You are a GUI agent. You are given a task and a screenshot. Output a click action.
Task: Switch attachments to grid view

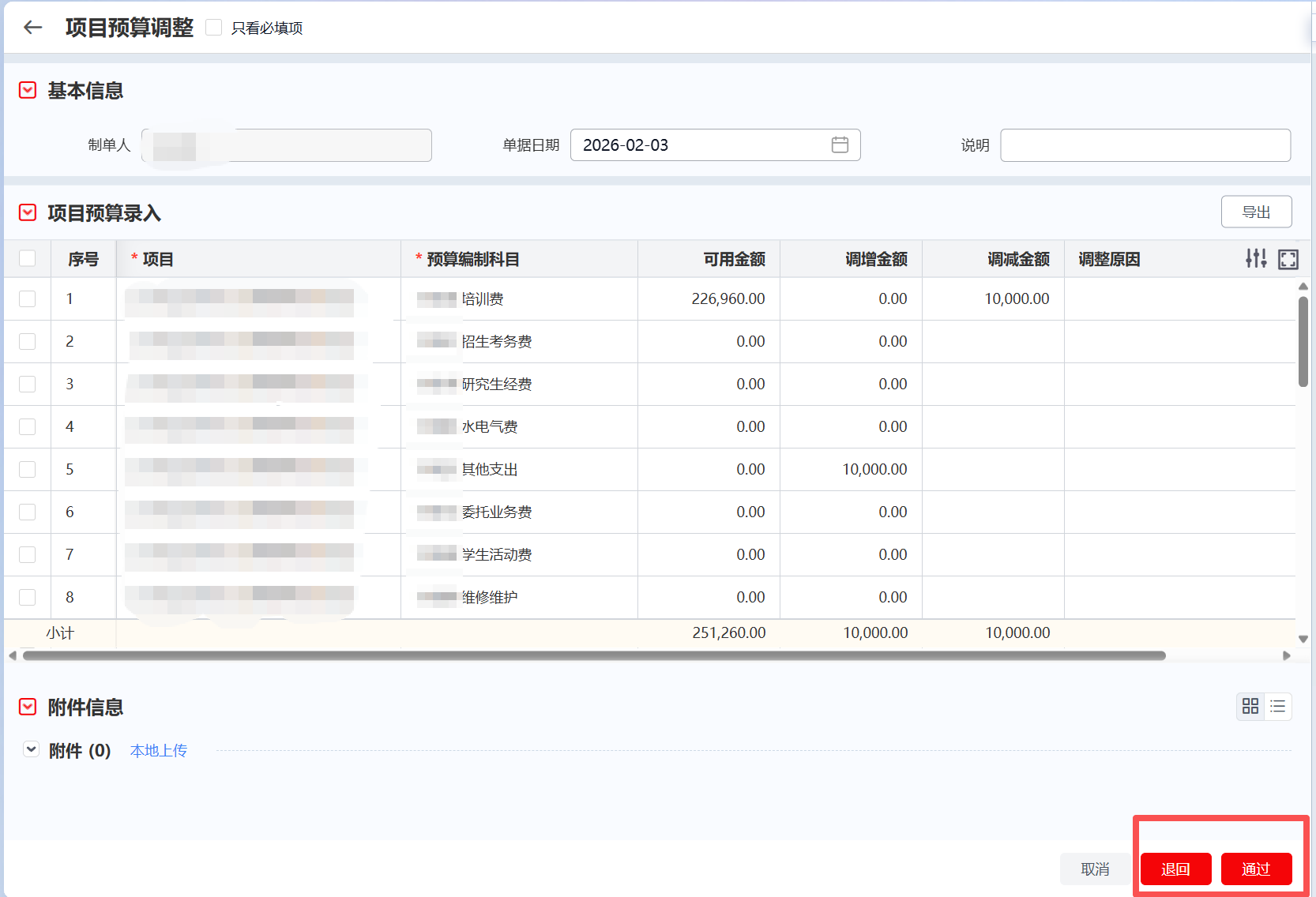[x=1250, y=707]
